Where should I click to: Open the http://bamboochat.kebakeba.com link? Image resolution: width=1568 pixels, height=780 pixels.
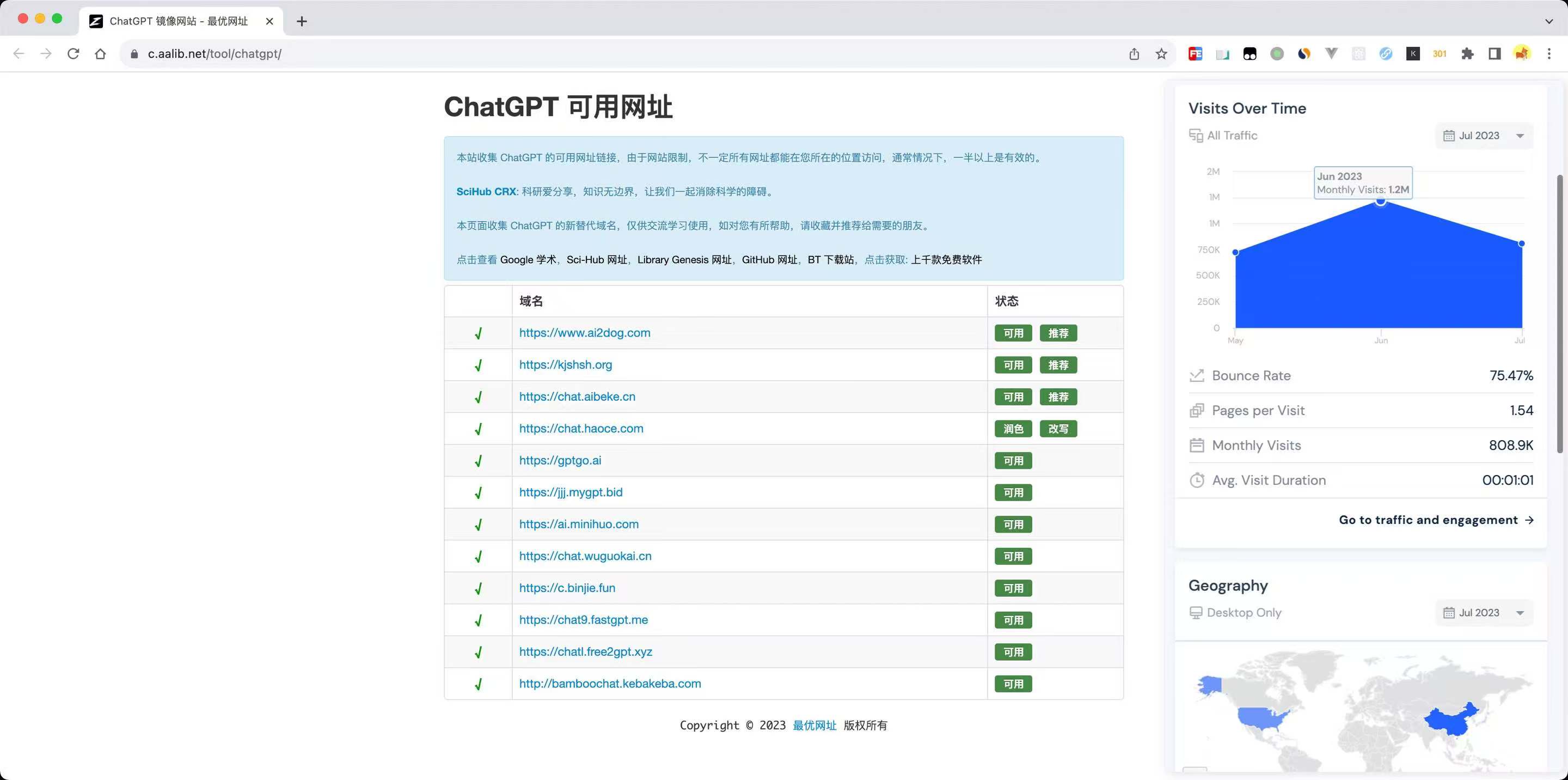pyautogui.click(x=610, y=683)
